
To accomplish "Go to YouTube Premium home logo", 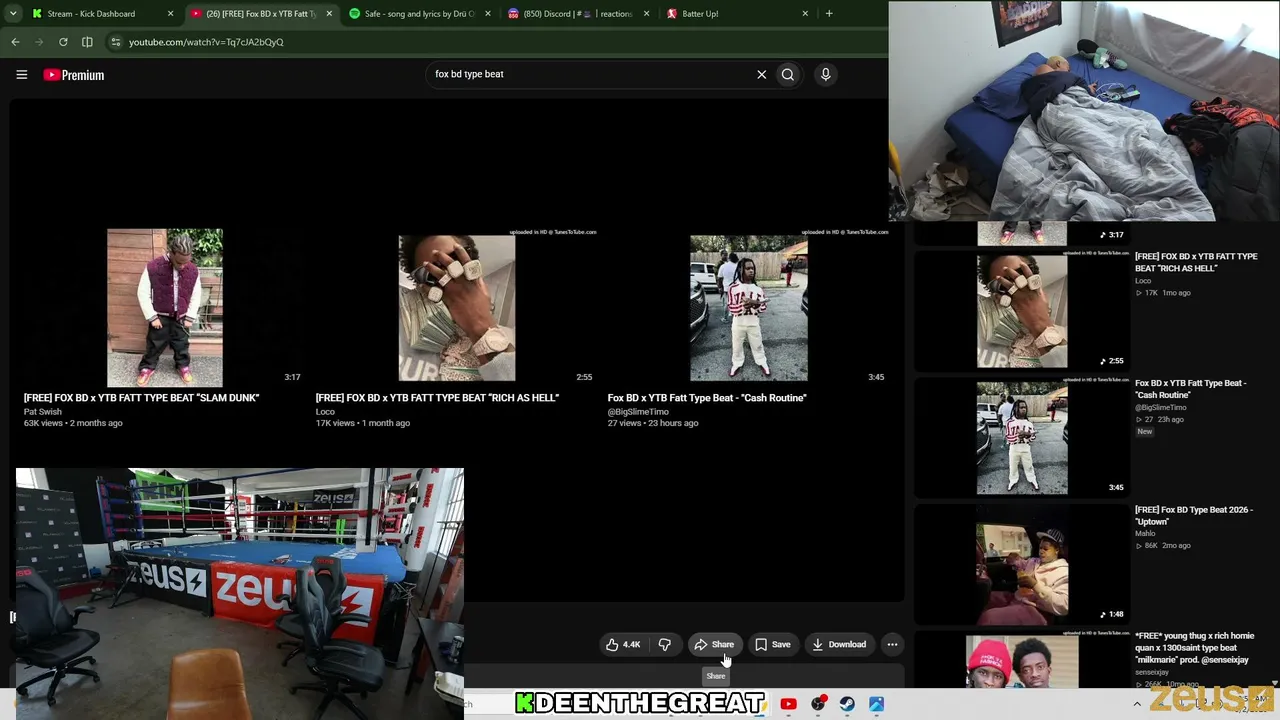I will (x=74, y=75).
